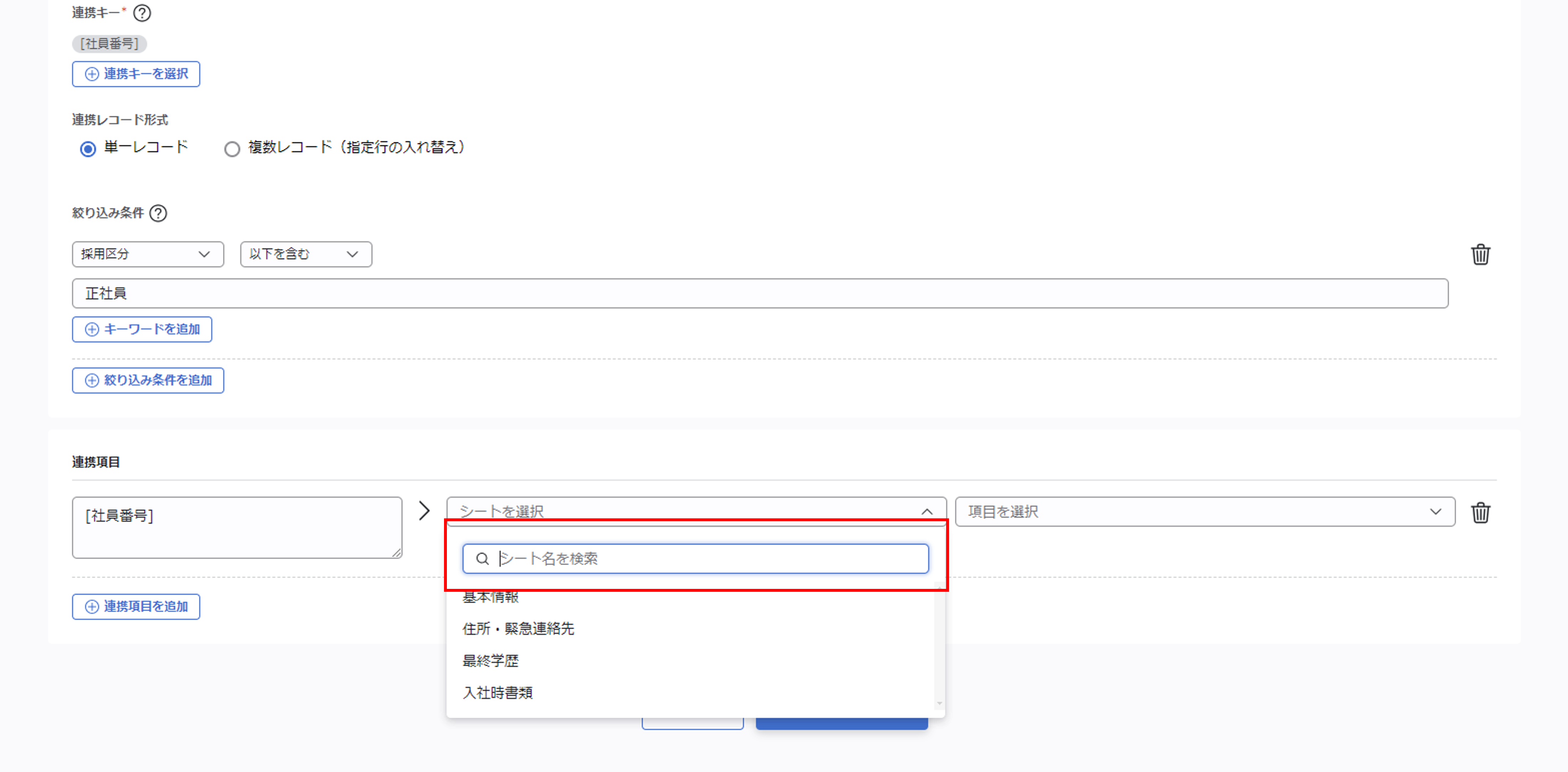The image size is (1568, 772).
Task: Click 連携キーを選択 button
Action: click(x=136, y=74)
